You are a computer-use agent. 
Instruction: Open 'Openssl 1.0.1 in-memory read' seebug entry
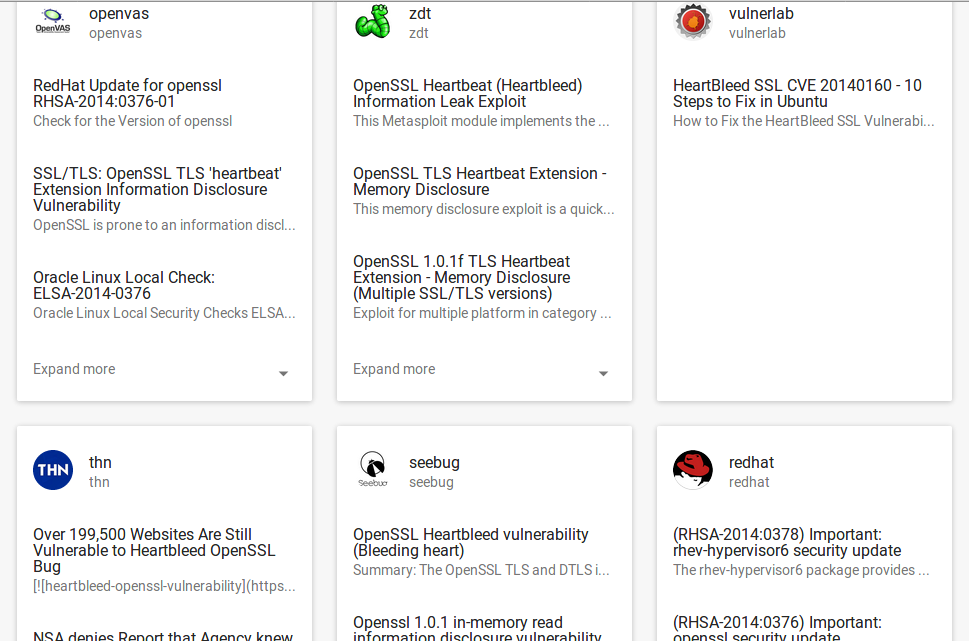[x=477, y=628]
